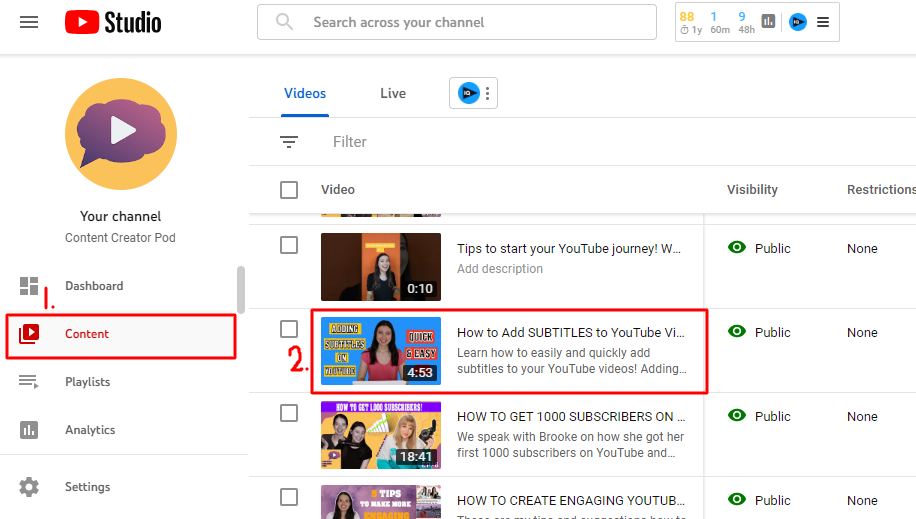Click the vidIQ icon beside the Live tab
Screen dimensions: 916x519
(x=468, y=93)
